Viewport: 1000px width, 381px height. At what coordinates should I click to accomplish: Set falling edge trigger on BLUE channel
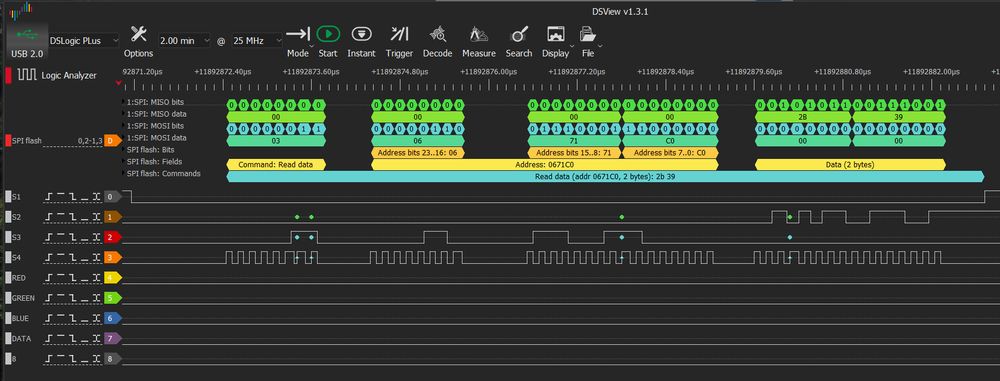[74, 318]
